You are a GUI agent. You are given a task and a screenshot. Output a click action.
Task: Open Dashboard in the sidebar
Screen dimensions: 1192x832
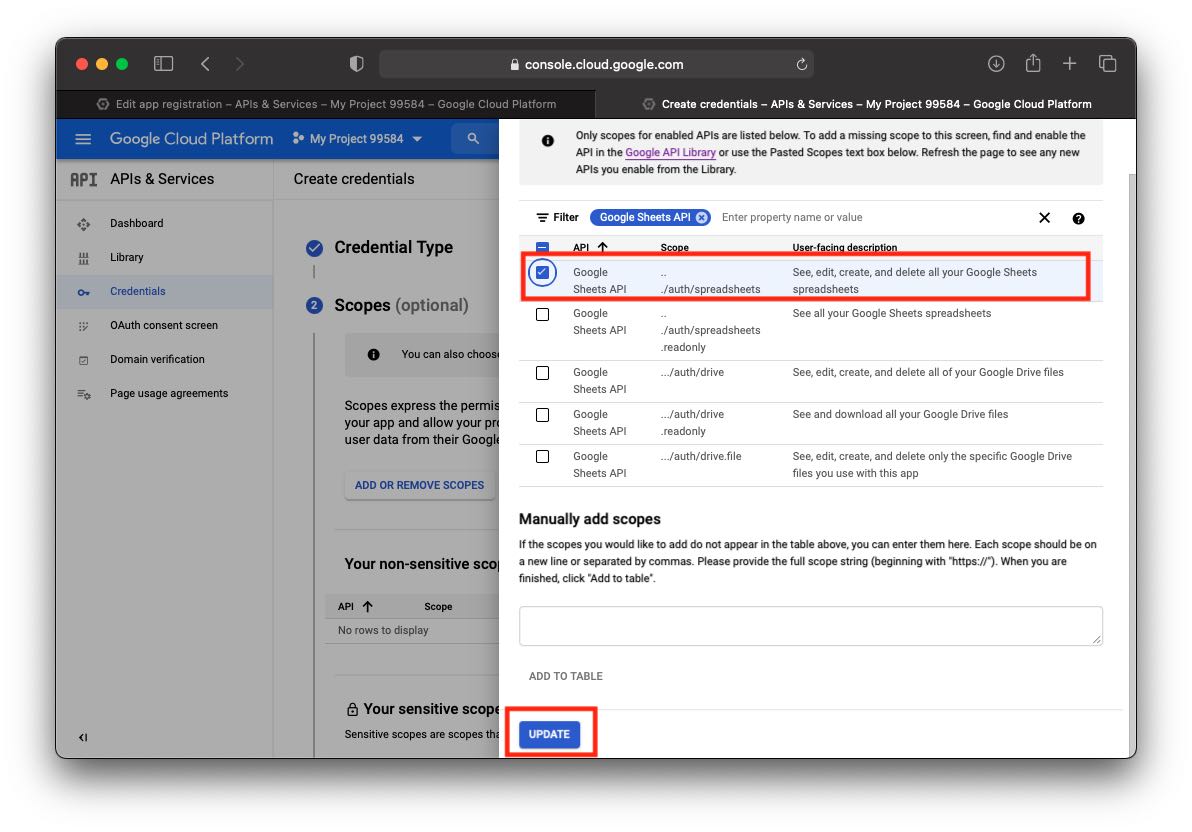[136, 223]
